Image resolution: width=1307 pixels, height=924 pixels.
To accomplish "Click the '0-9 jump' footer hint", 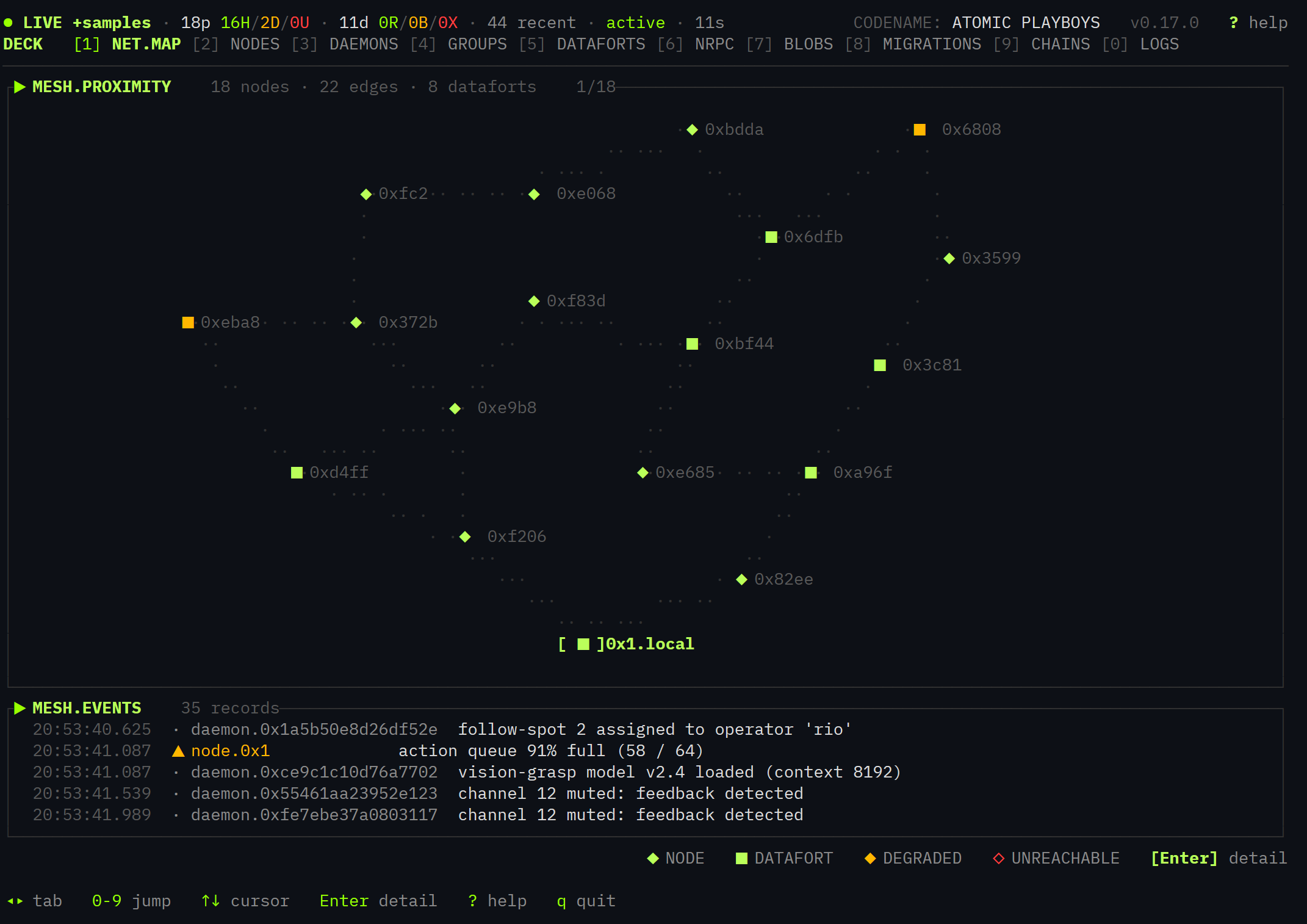I will point(131,901).
